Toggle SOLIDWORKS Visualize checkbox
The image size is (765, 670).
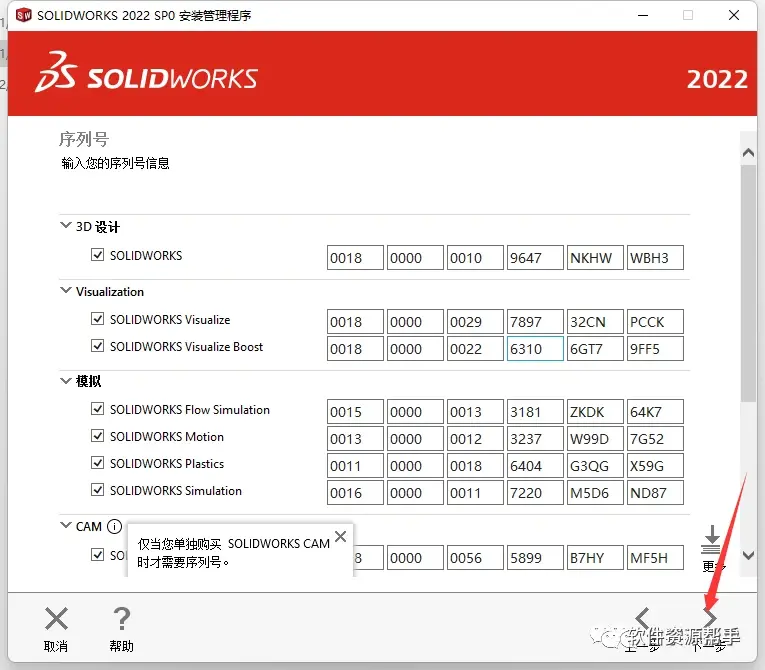tap(98, 319)
